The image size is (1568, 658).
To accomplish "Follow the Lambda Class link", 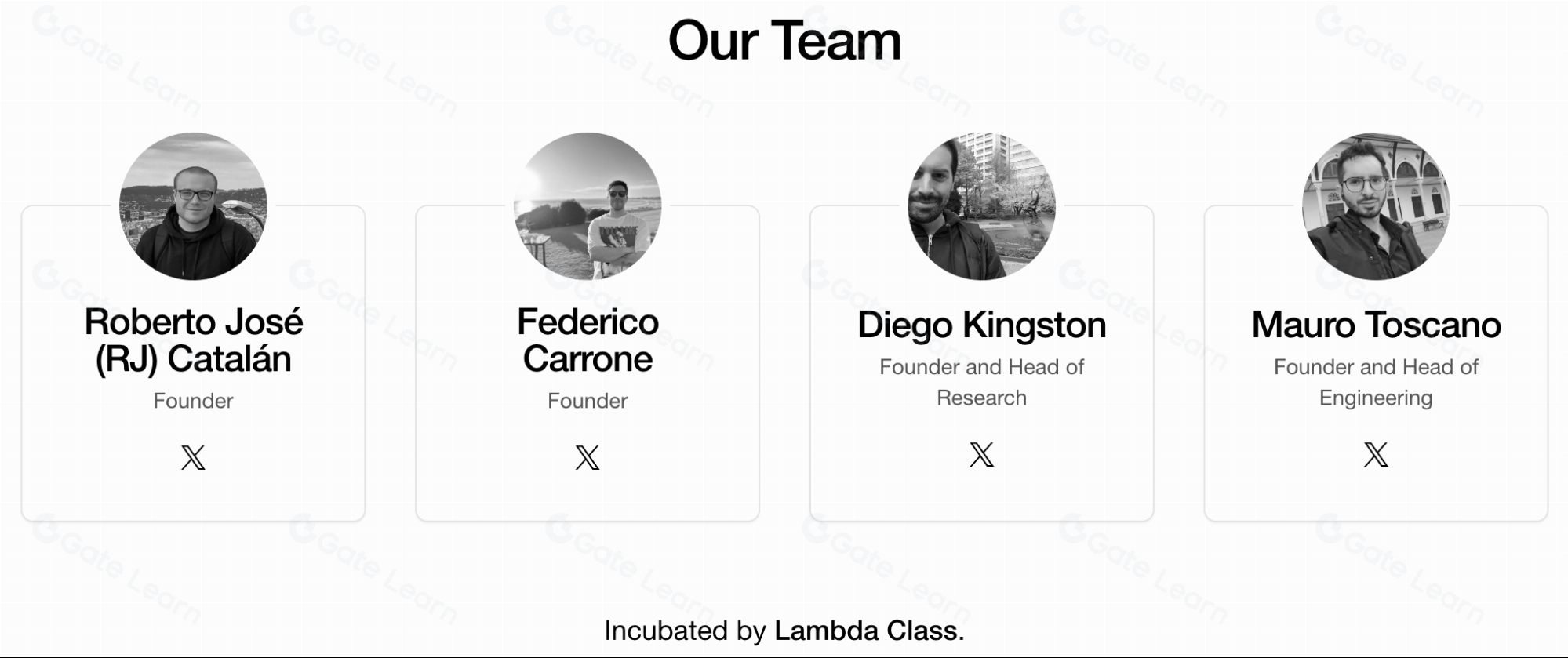I will coord(866,631).
